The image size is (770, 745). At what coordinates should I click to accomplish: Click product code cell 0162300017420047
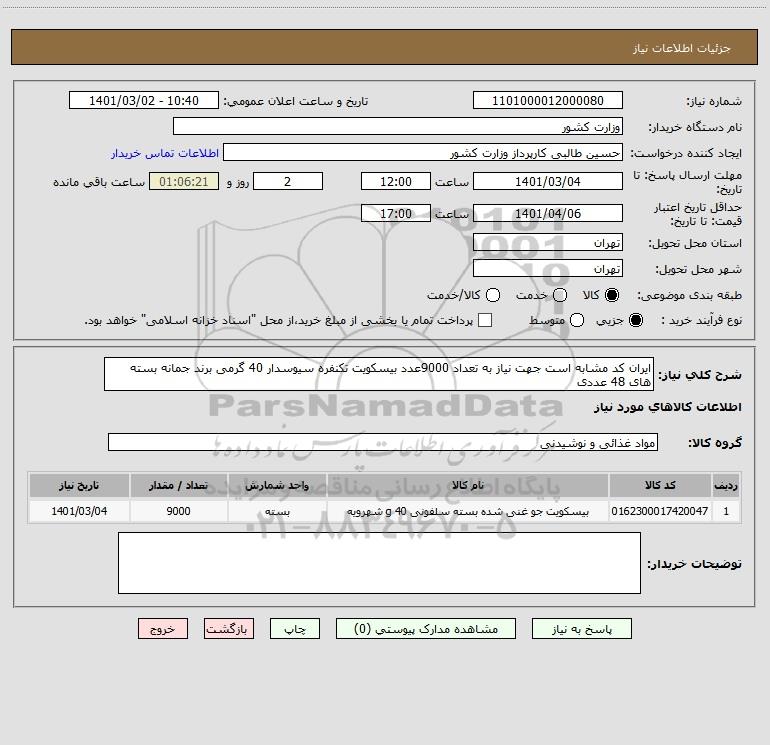[x=660, y=511]
